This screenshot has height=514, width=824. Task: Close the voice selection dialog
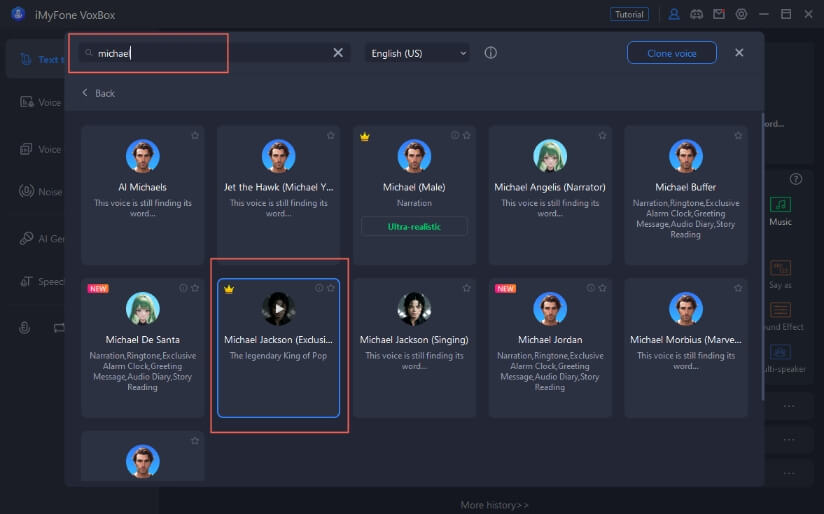(x=739, y=53)
